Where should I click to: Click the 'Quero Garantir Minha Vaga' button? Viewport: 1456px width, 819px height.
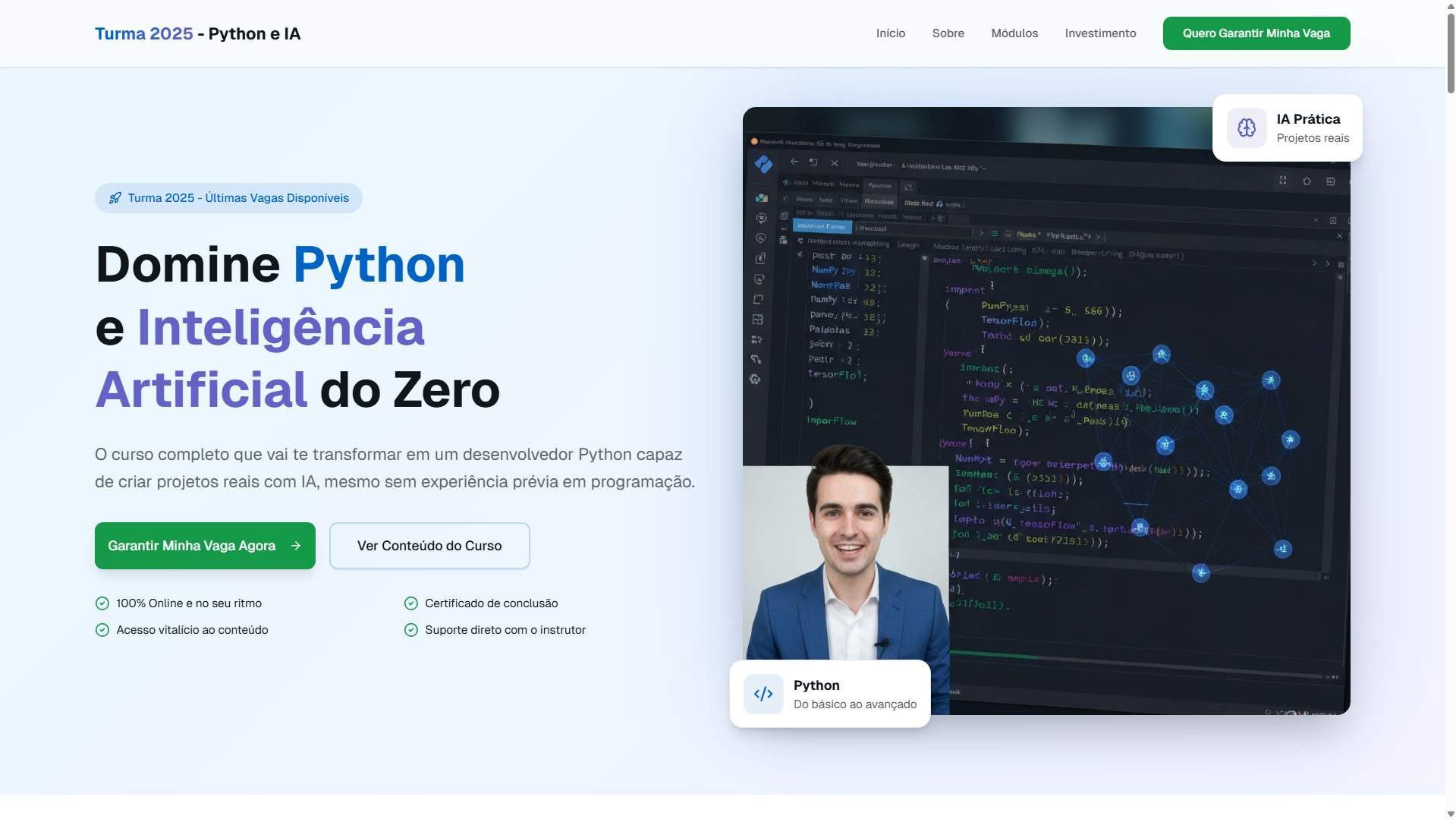click(1256, 33)
